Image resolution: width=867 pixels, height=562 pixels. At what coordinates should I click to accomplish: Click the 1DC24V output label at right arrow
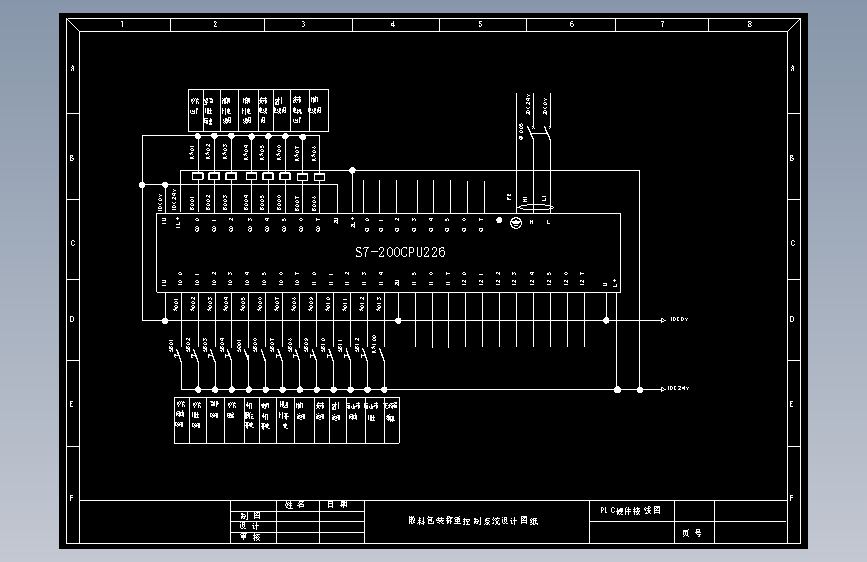(678, 388)
